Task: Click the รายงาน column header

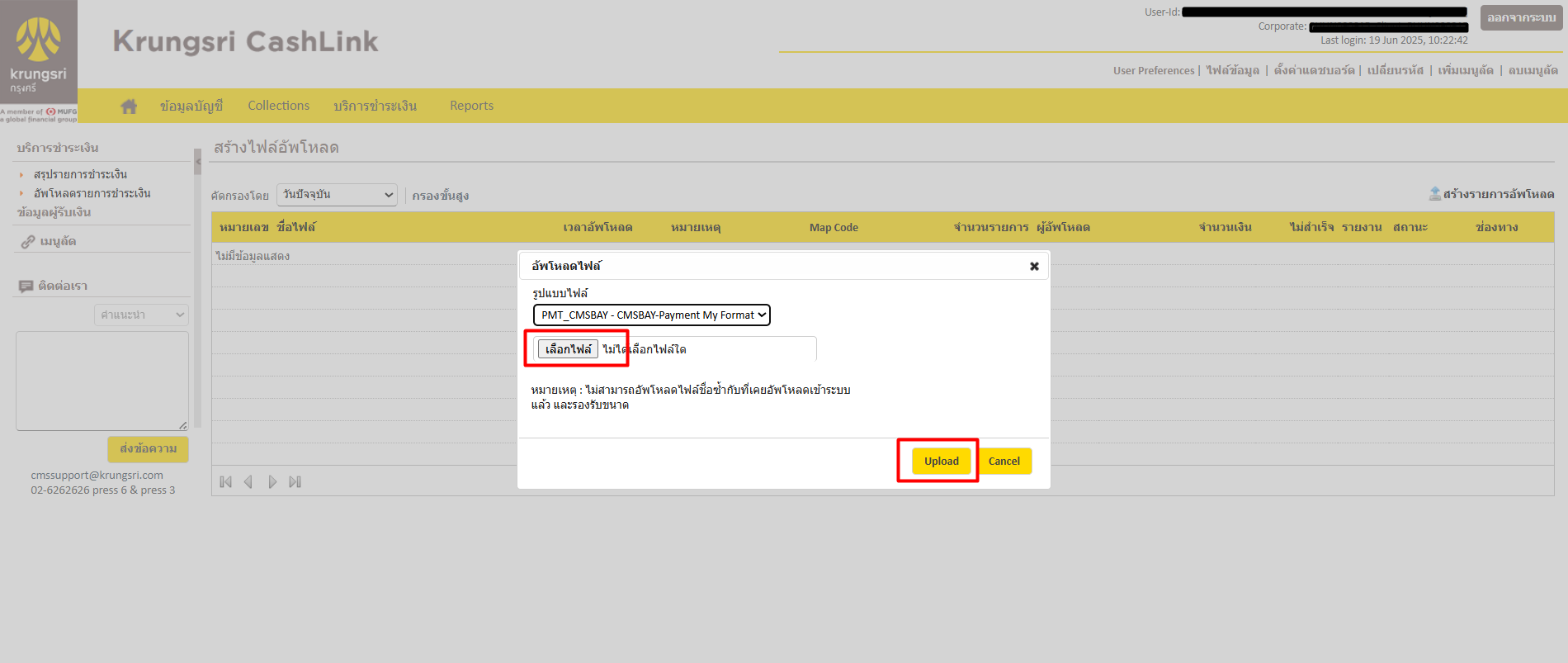Action: (1362, 227)
